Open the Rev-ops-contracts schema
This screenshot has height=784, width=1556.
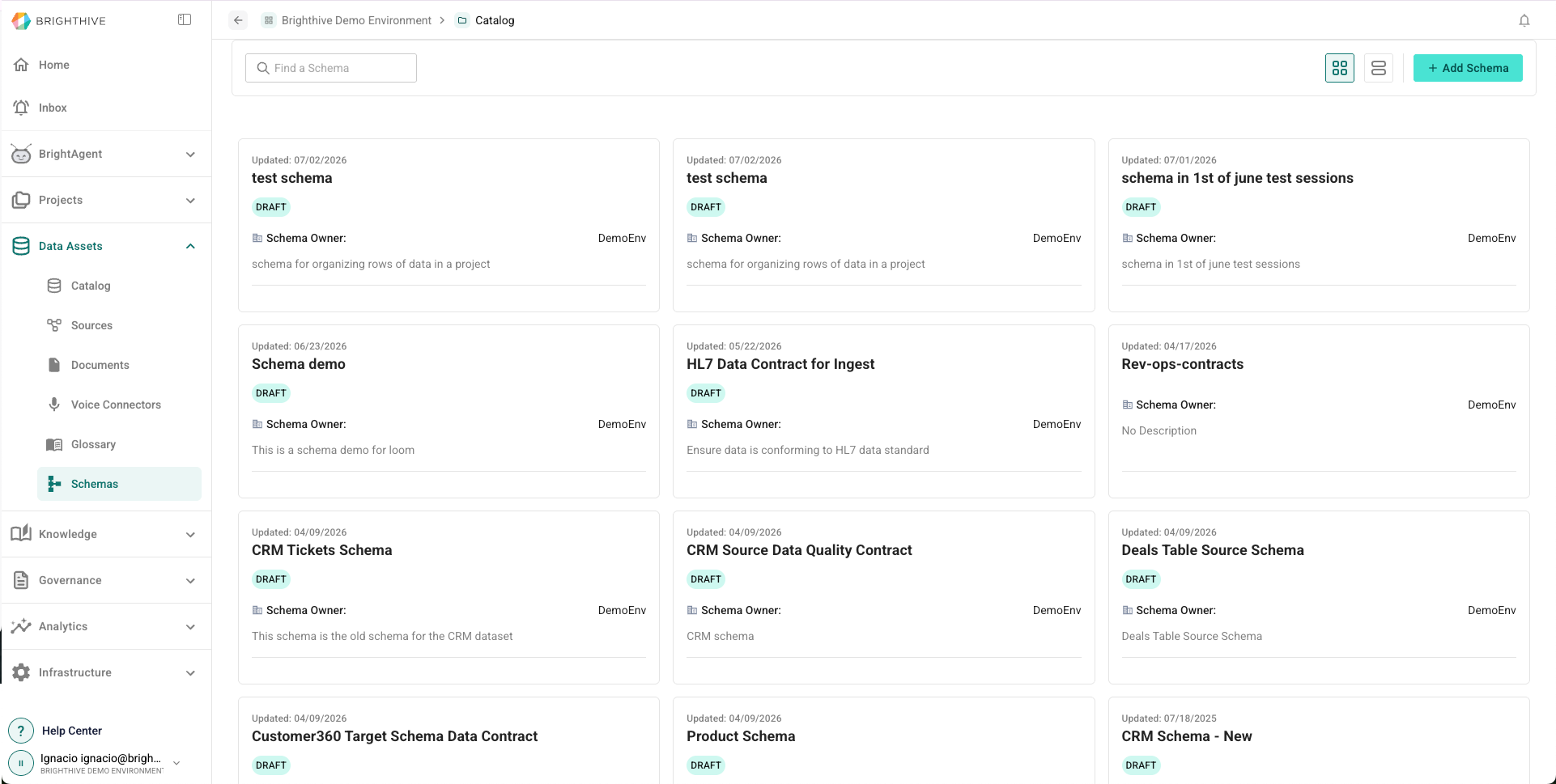(1183, 364)
